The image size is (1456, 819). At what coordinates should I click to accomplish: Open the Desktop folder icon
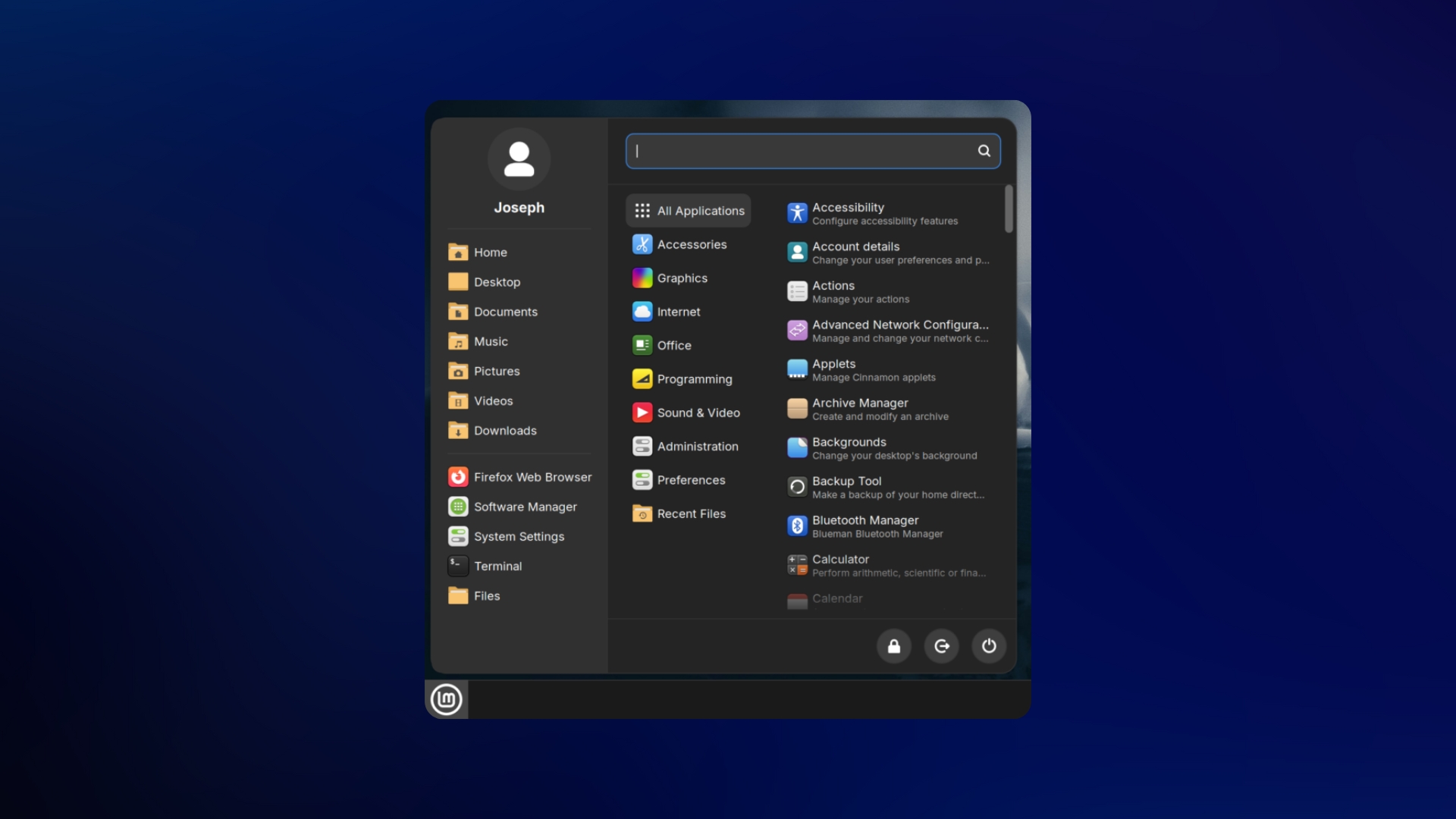click(x=458, y=281)
